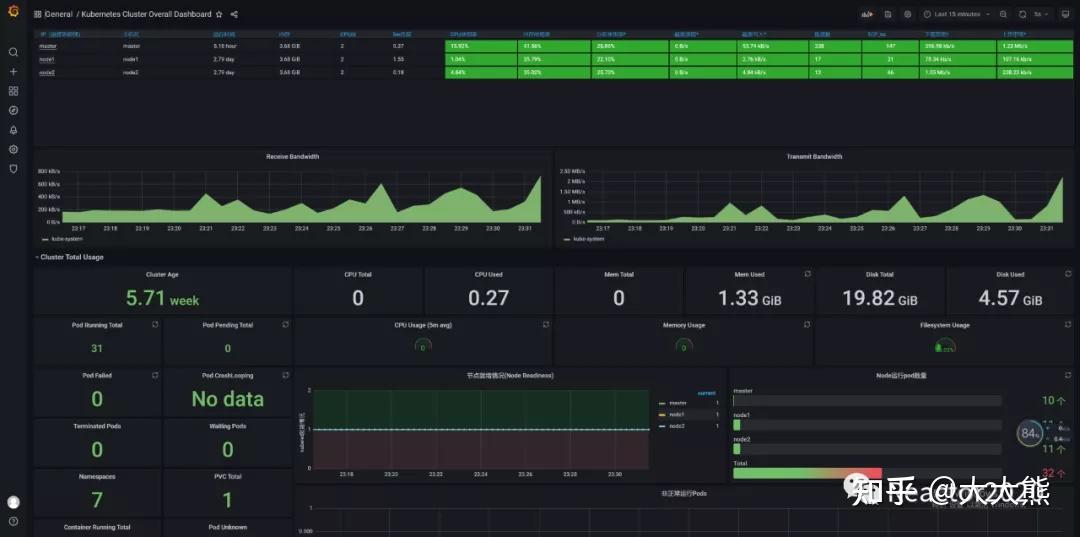Open the Alerting bell icon
1080x537 pixels.
point(13,130)
